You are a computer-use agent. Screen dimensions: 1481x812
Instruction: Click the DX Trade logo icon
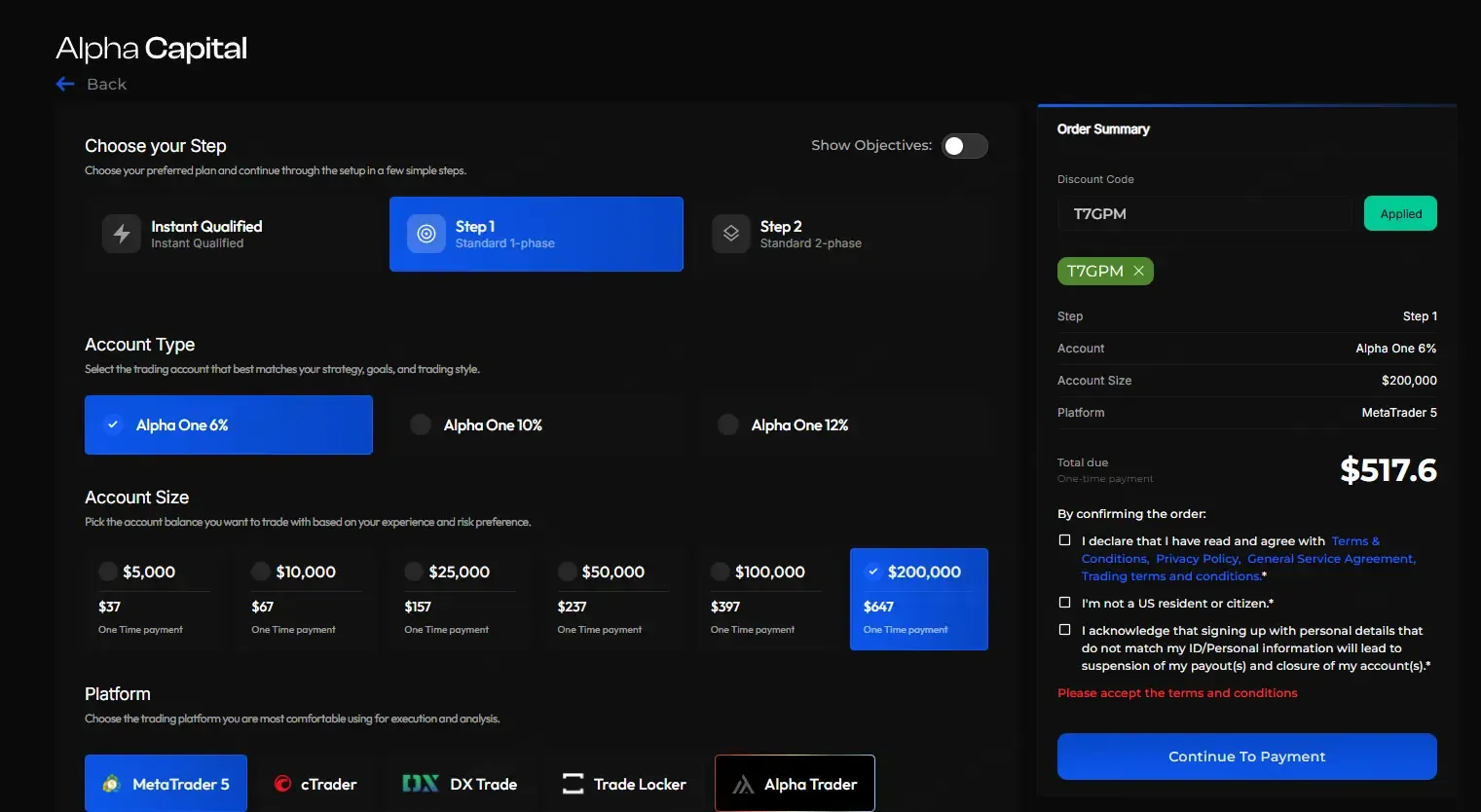421,784
